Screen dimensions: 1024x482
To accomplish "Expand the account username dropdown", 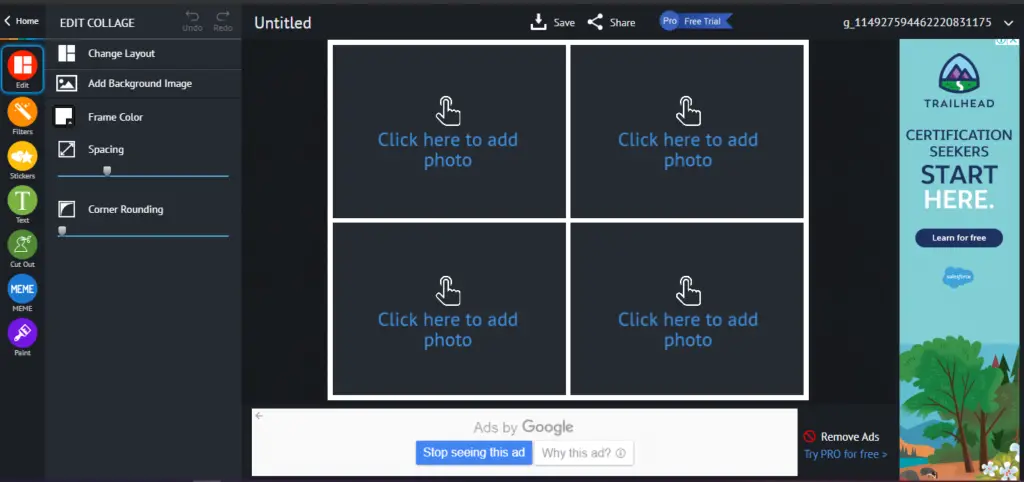I will click(x=1007, y=22).
